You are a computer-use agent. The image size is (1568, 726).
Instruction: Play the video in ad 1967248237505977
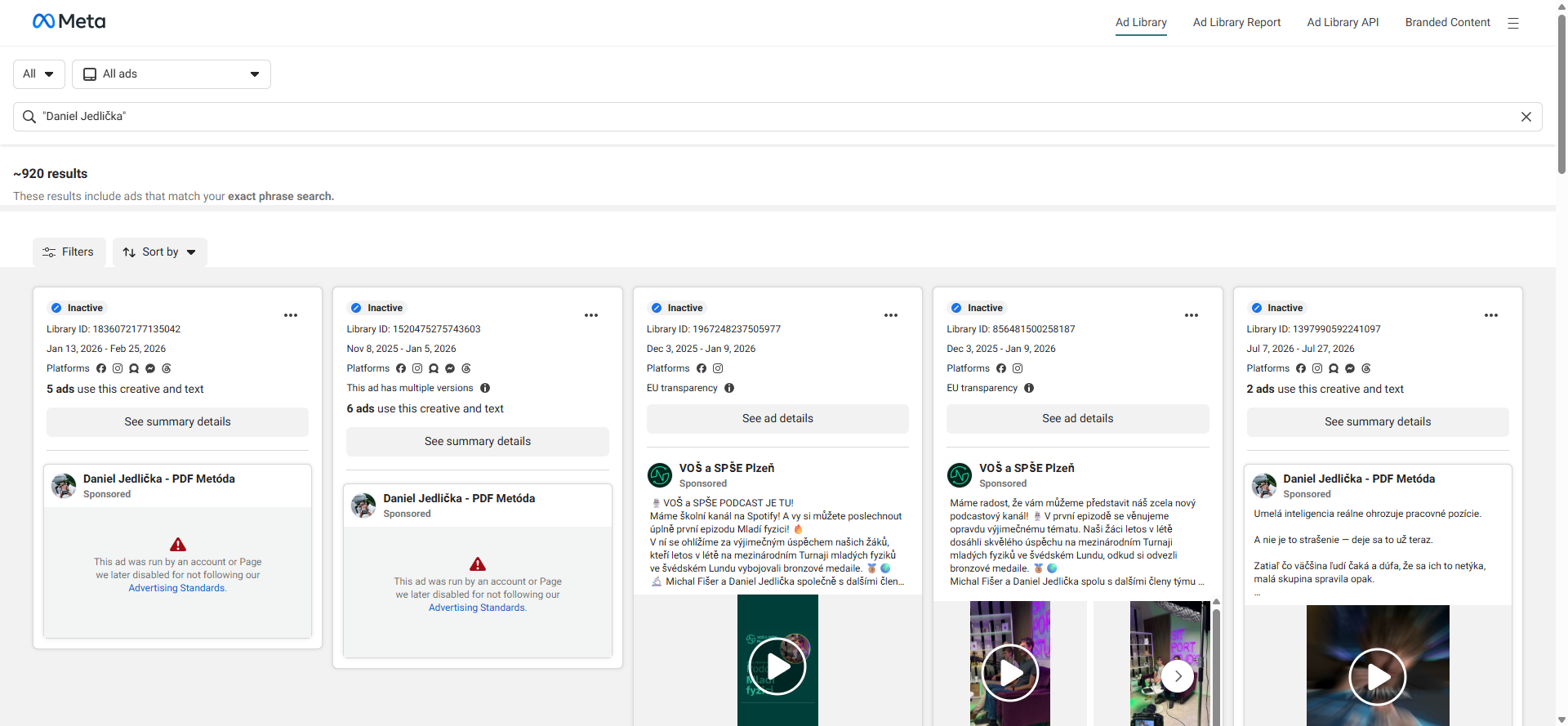coord(777,666)
